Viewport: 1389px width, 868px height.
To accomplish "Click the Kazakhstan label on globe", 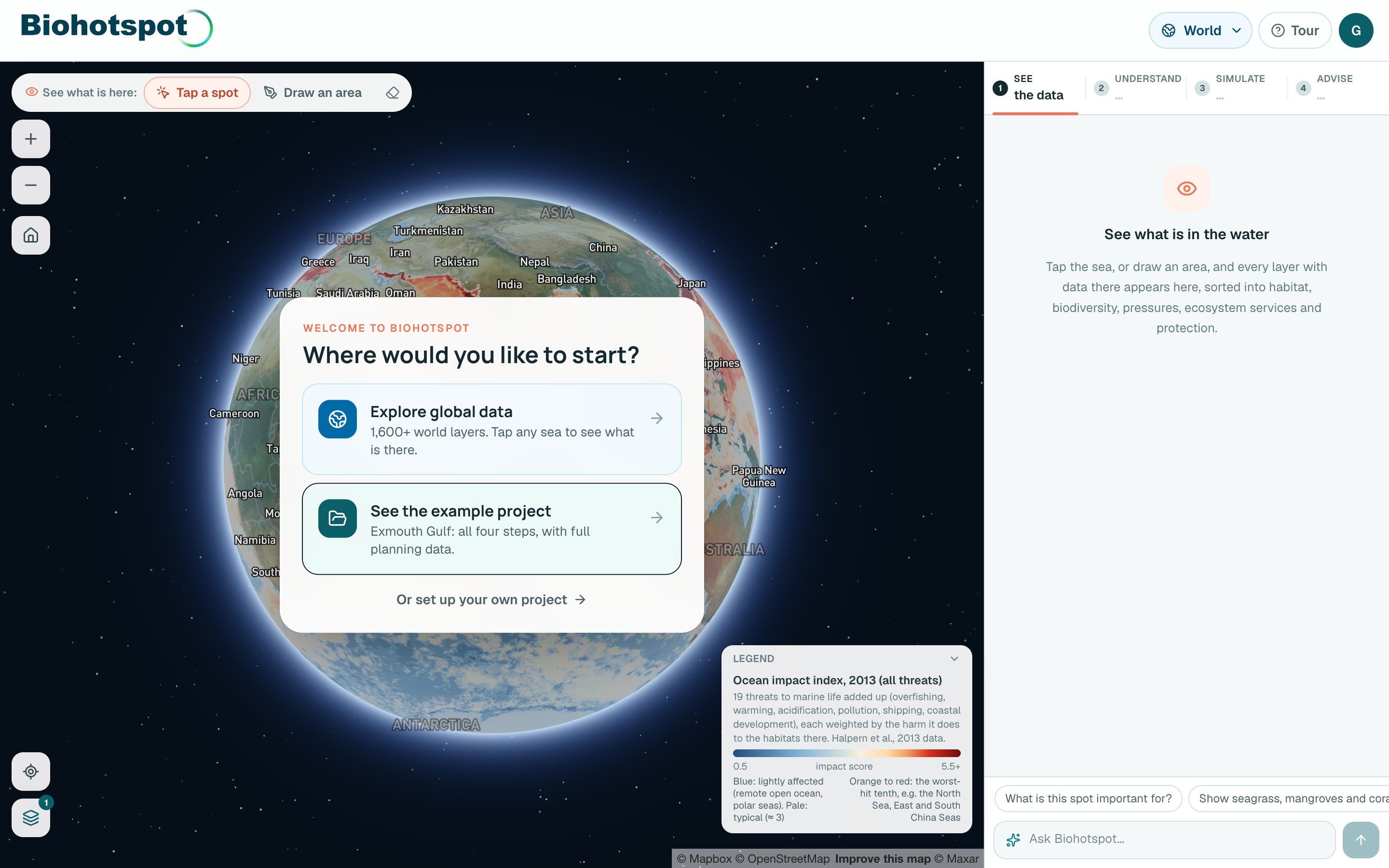I will (x=465, y=210).
